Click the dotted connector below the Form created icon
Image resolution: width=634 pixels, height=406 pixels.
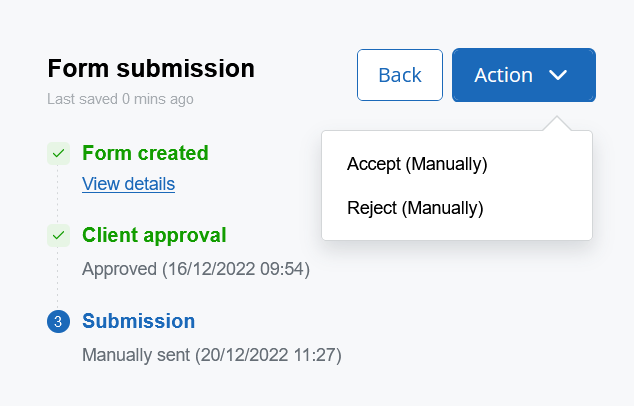58,195
